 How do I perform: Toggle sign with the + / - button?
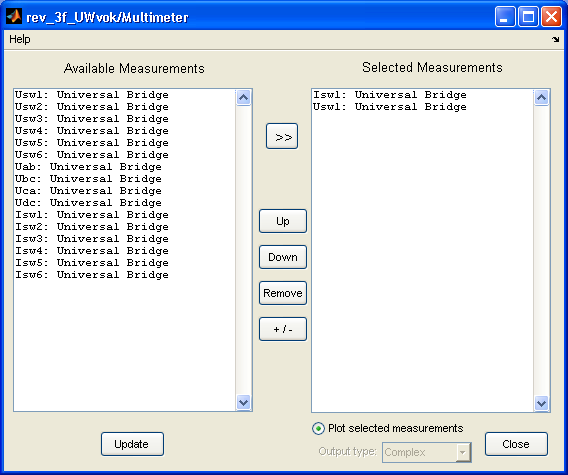[283, 329]
